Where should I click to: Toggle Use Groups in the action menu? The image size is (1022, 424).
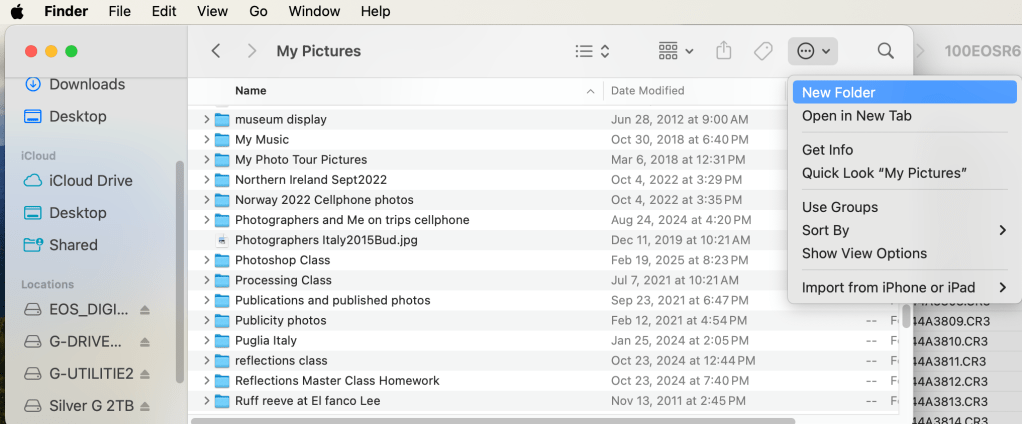click(839, 207)
